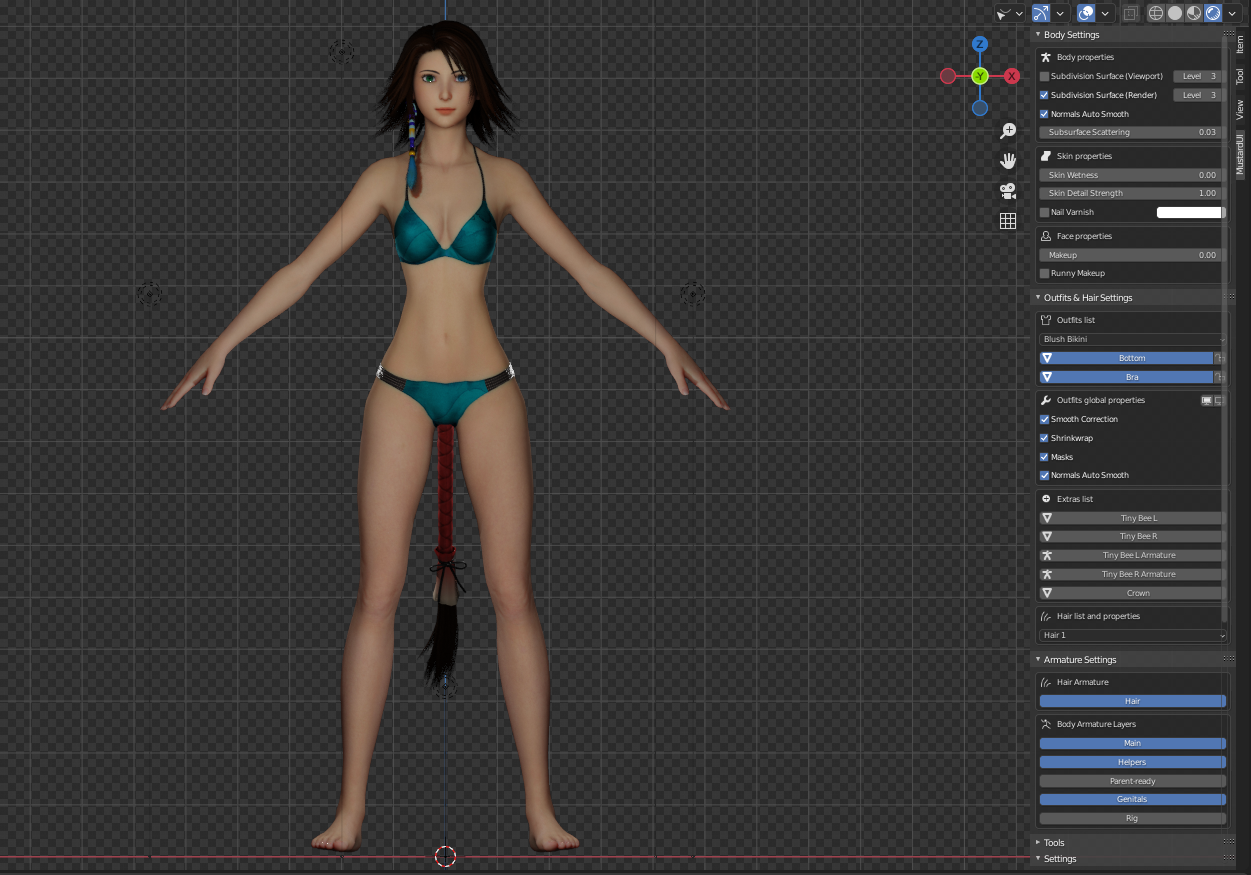The height and width of the screenshot is (875, 1251).
Task: Enable the Nail Varnish checkbox
Action: 1045,212
